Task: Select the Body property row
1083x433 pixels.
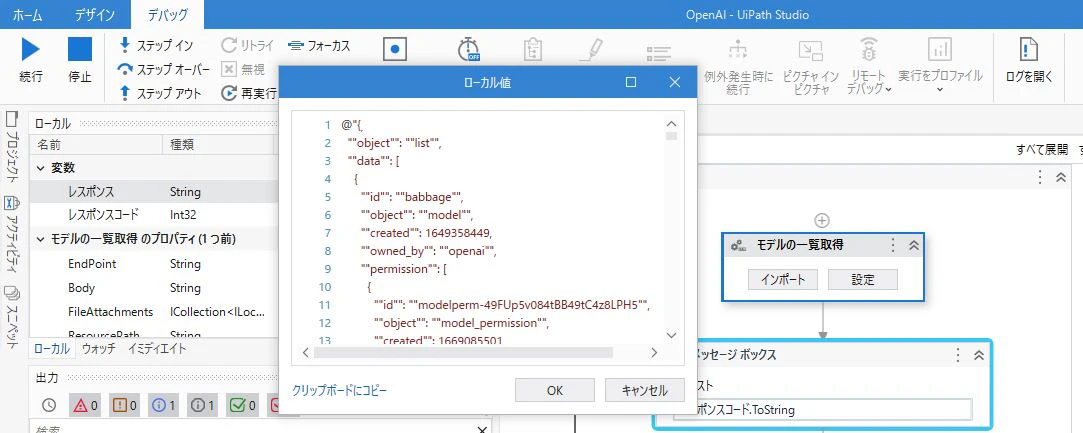Action: (x=155, y=288)
